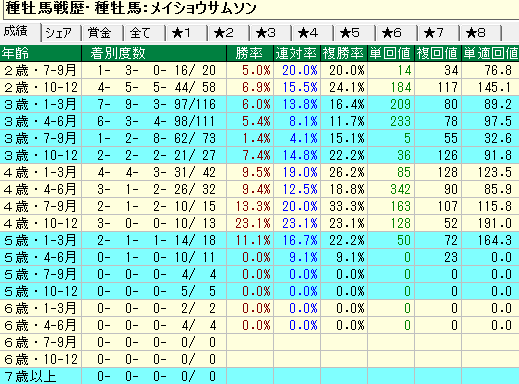The height and width of the screenshot is (384, 519).
Task: Open the ★4 tab
Action: pyautogui.click(x=313, y=33)
